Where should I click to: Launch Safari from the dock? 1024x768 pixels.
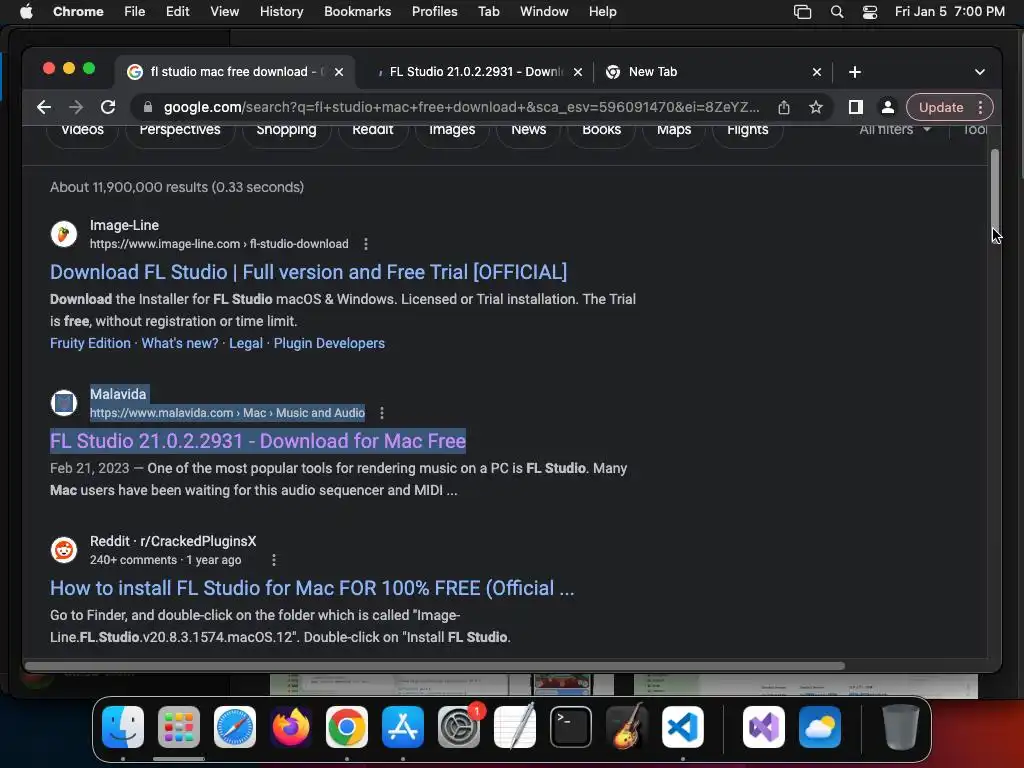(235, 727)
